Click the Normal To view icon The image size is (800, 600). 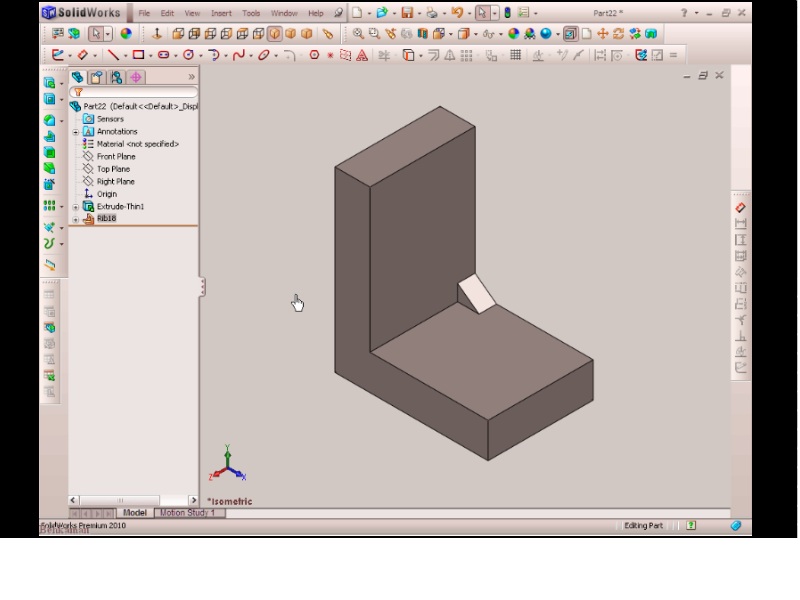pos(156,34)
